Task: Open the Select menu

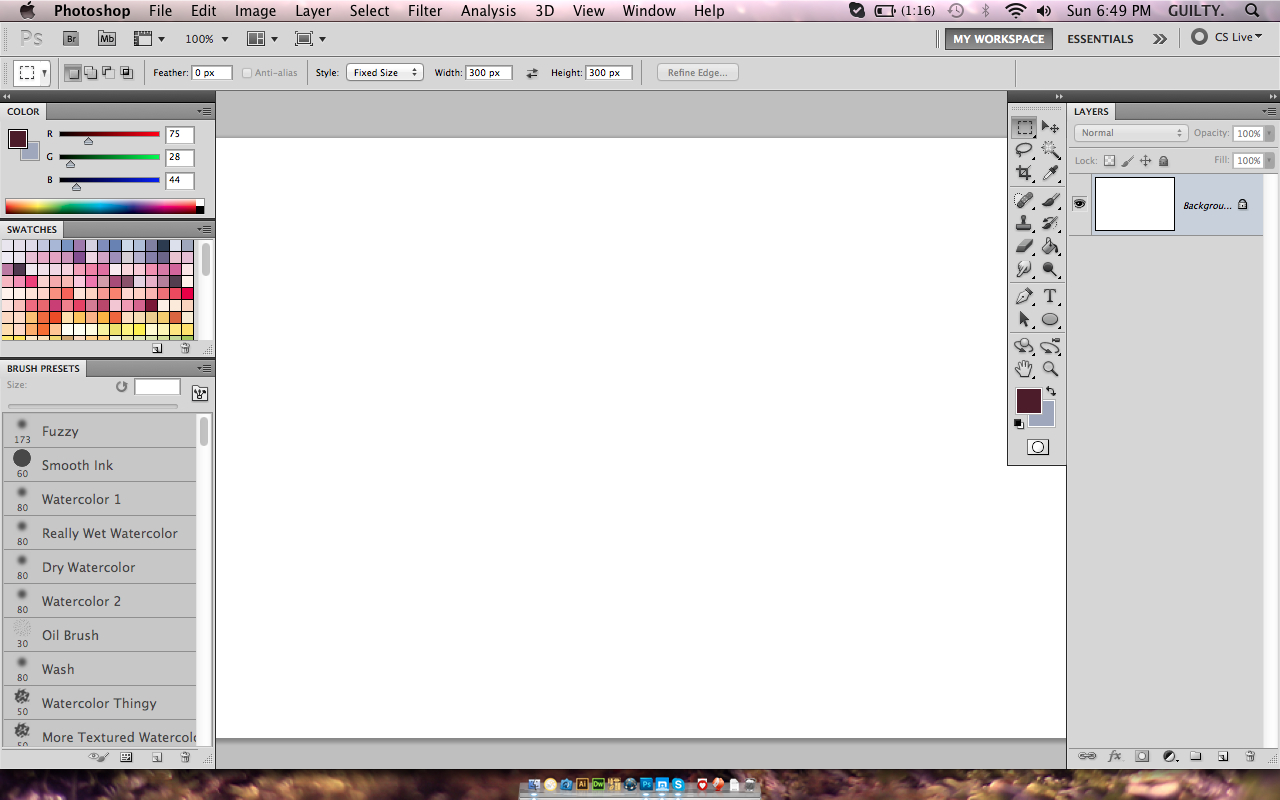Action: coord(369,11)
